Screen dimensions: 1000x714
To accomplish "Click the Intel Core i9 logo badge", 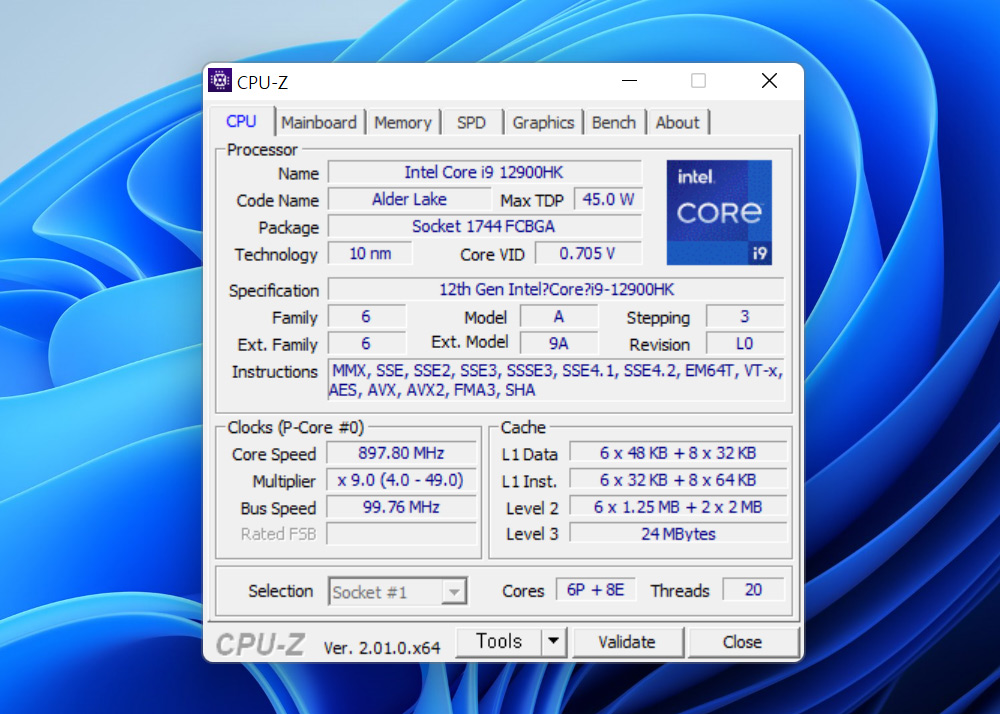I will (x=719, y=212).
